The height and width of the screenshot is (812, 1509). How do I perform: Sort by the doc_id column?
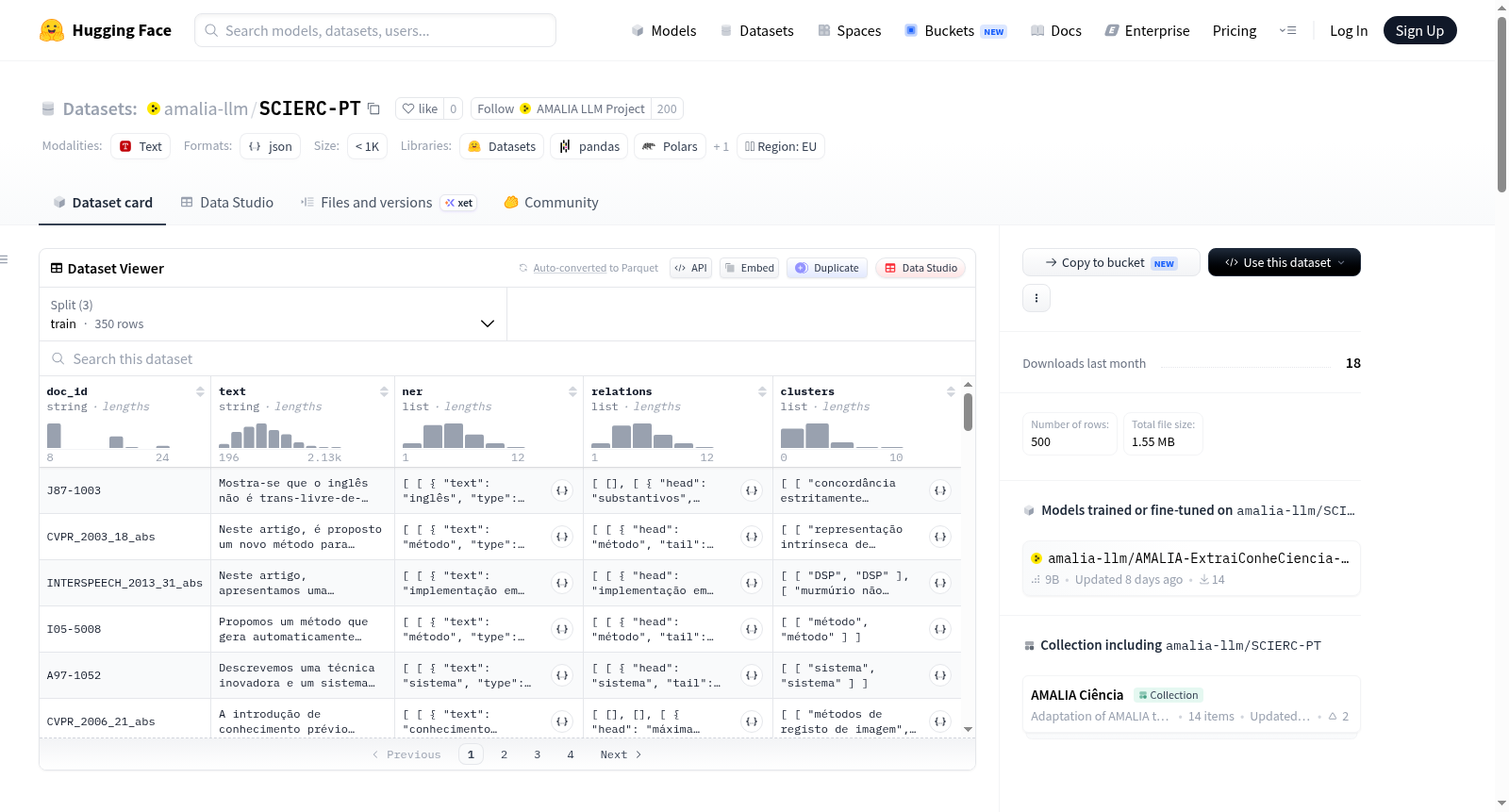(x=200, y=391)
